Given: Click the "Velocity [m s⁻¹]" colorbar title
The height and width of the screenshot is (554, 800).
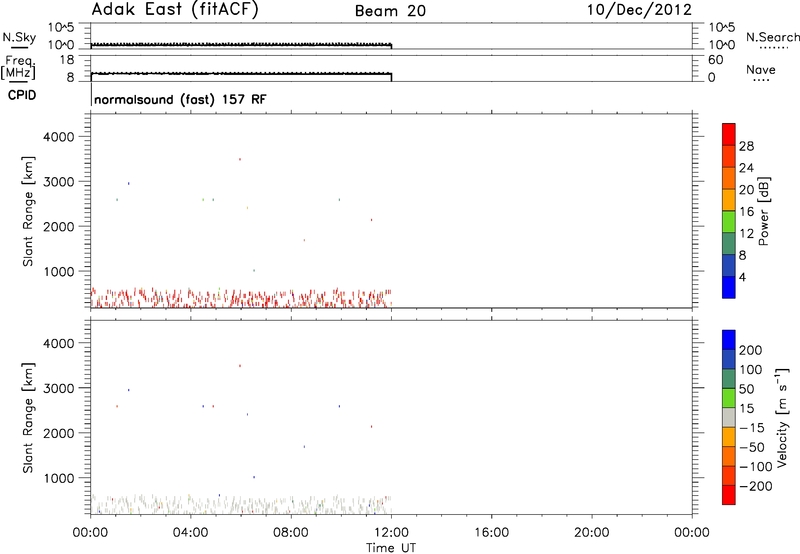Looking at the screenshot, I should pyautogui.click(x=782, y=418).
